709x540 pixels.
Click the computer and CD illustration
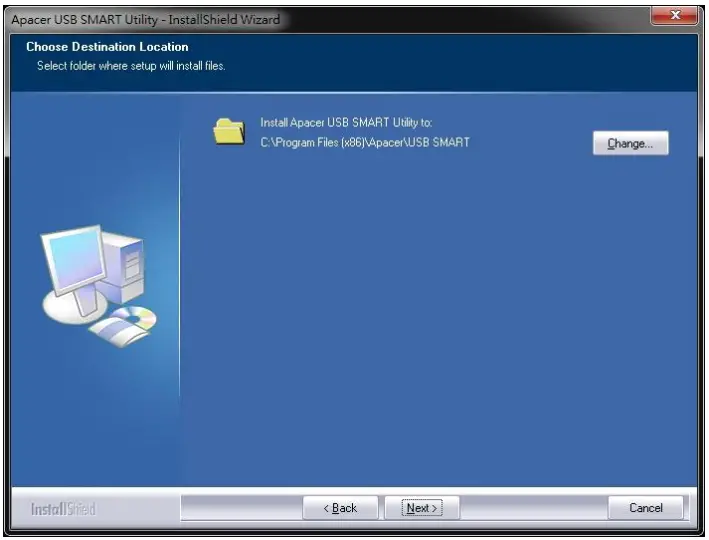point(99,286)
